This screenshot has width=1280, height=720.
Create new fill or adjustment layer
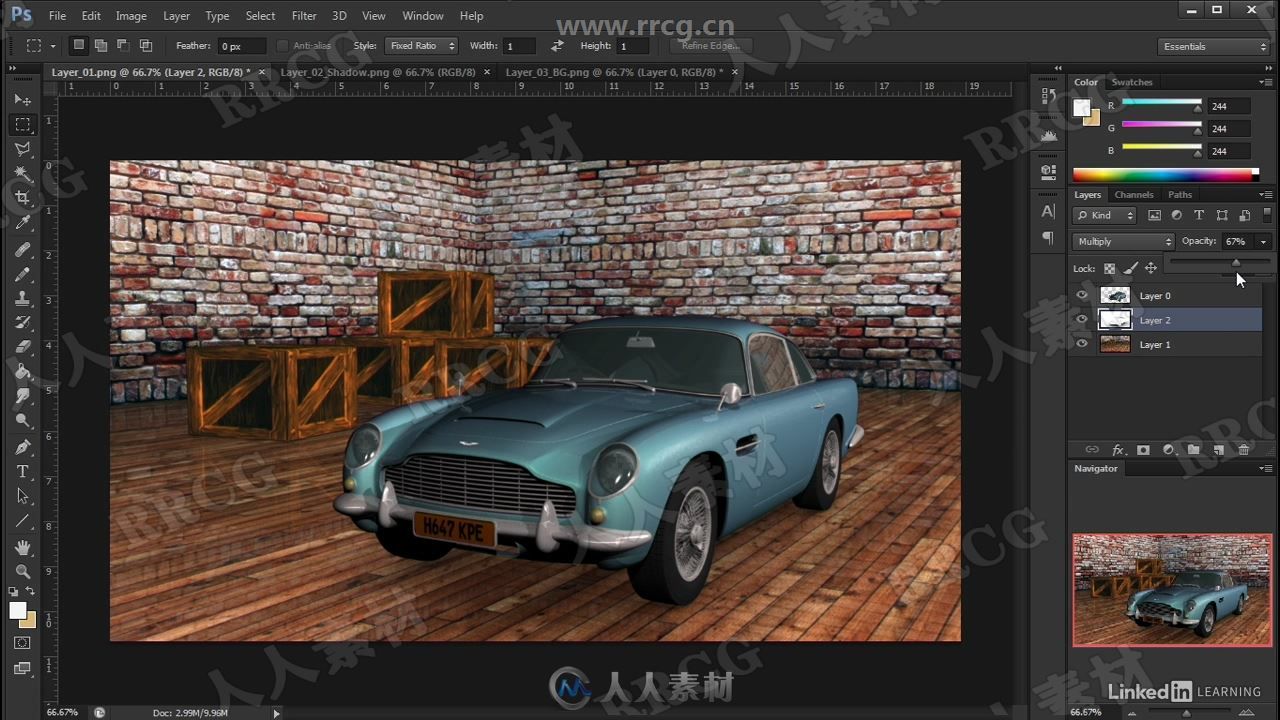tap(1168, 450)
